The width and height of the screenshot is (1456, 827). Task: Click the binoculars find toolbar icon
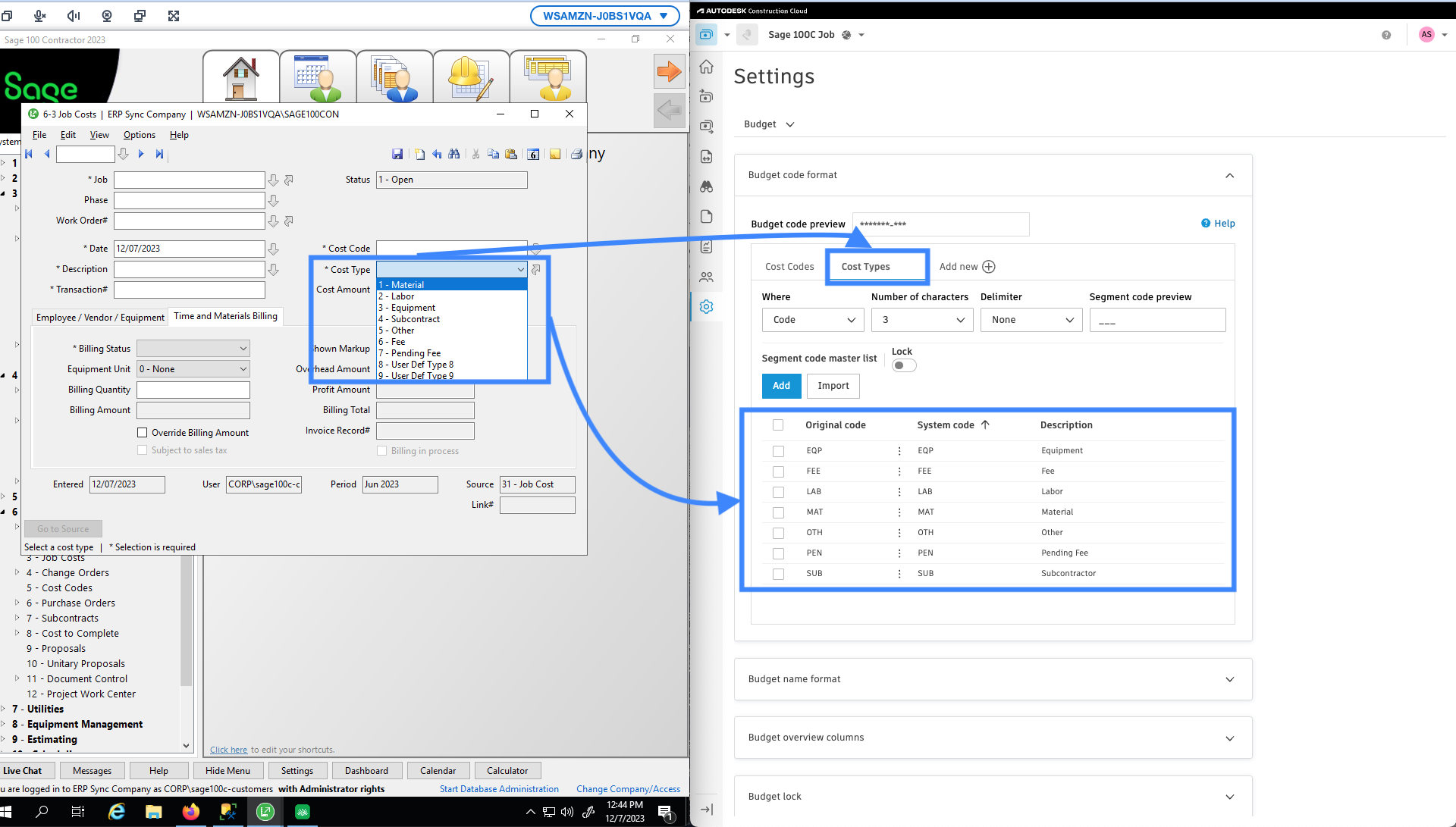454,154
